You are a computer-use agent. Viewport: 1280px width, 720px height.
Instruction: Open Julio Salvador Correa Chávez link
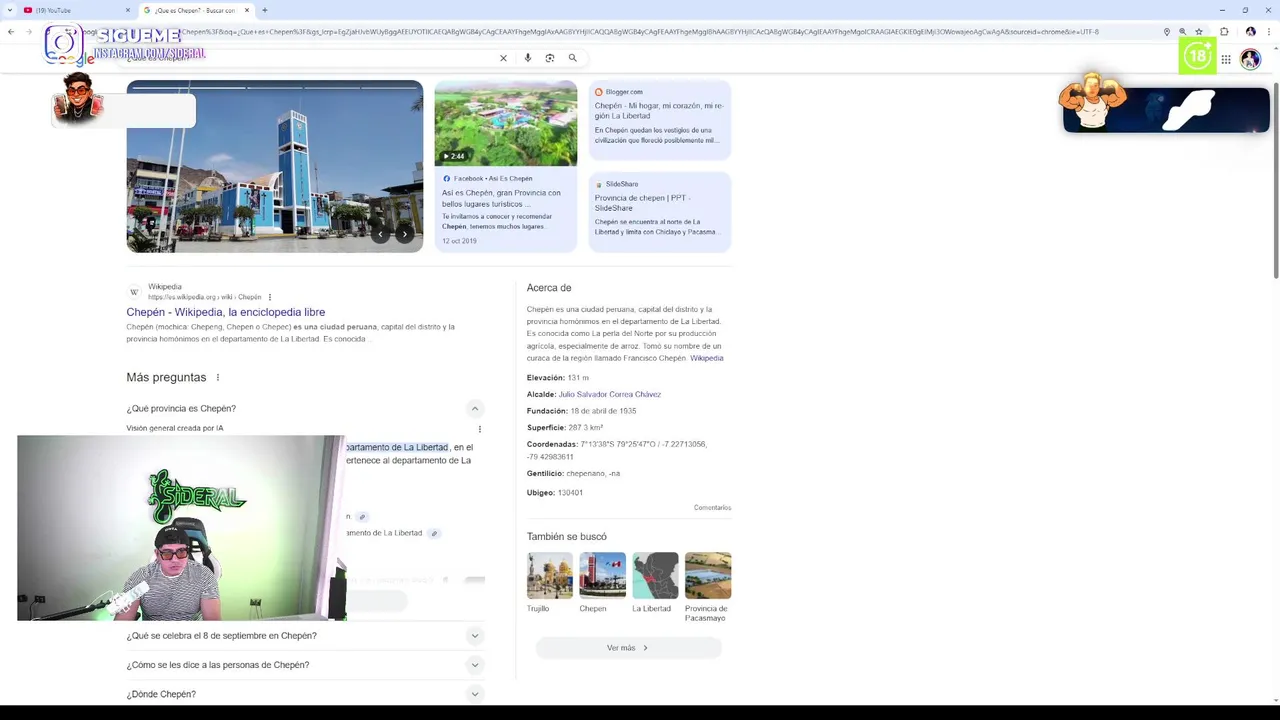tap(609, 394)
